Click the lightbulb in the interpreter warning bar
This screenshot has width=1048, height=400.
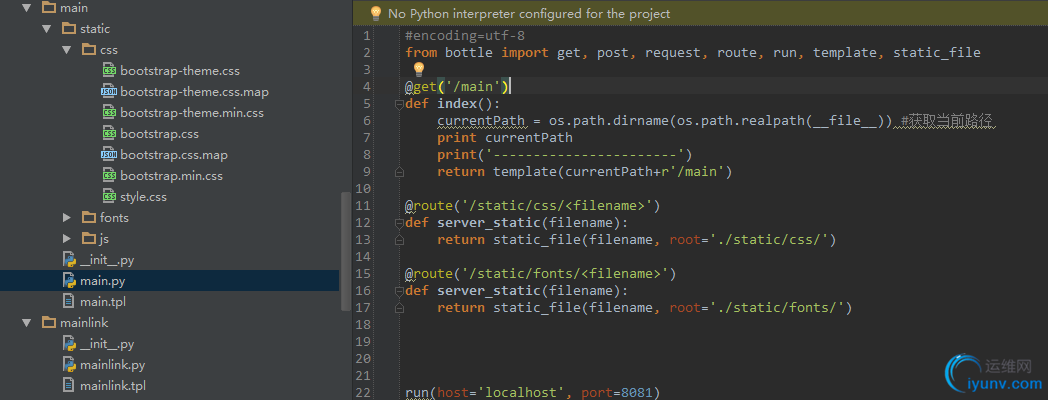[376, 13]
